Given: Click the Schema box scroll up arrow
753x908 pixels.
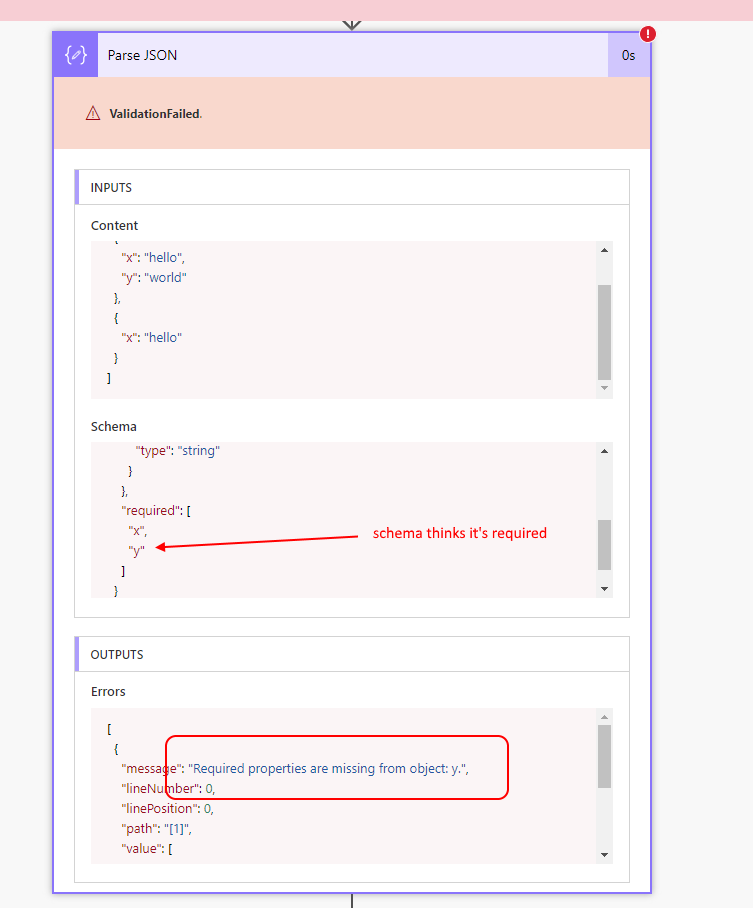Looking at the screenshot, I should point(604,451).
